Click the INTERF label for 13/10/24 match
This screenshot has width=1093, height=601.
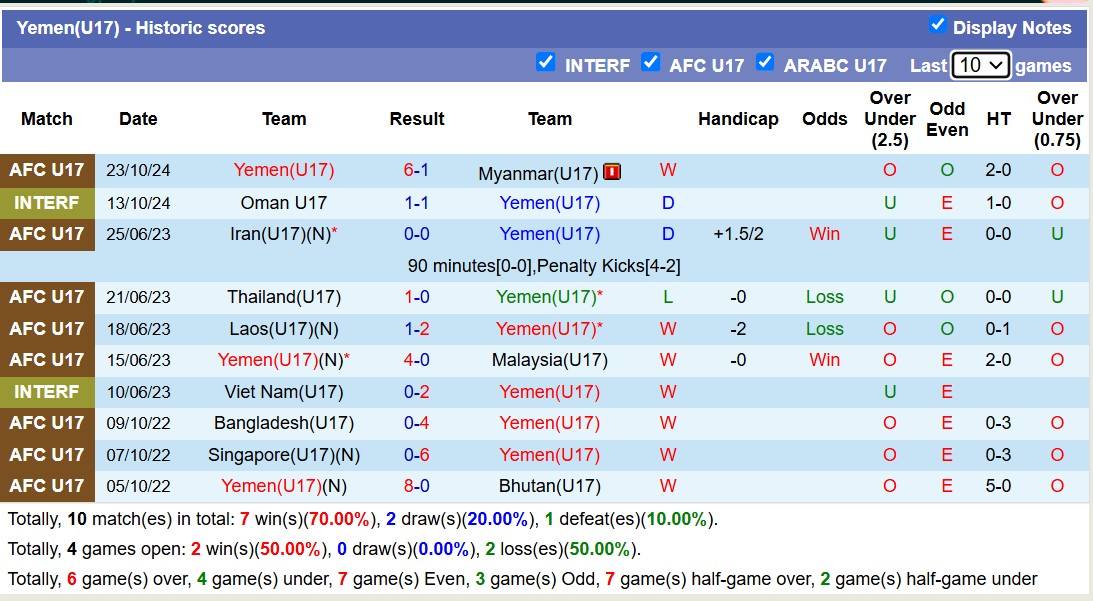pyautogui.click(x=47, y=203)
